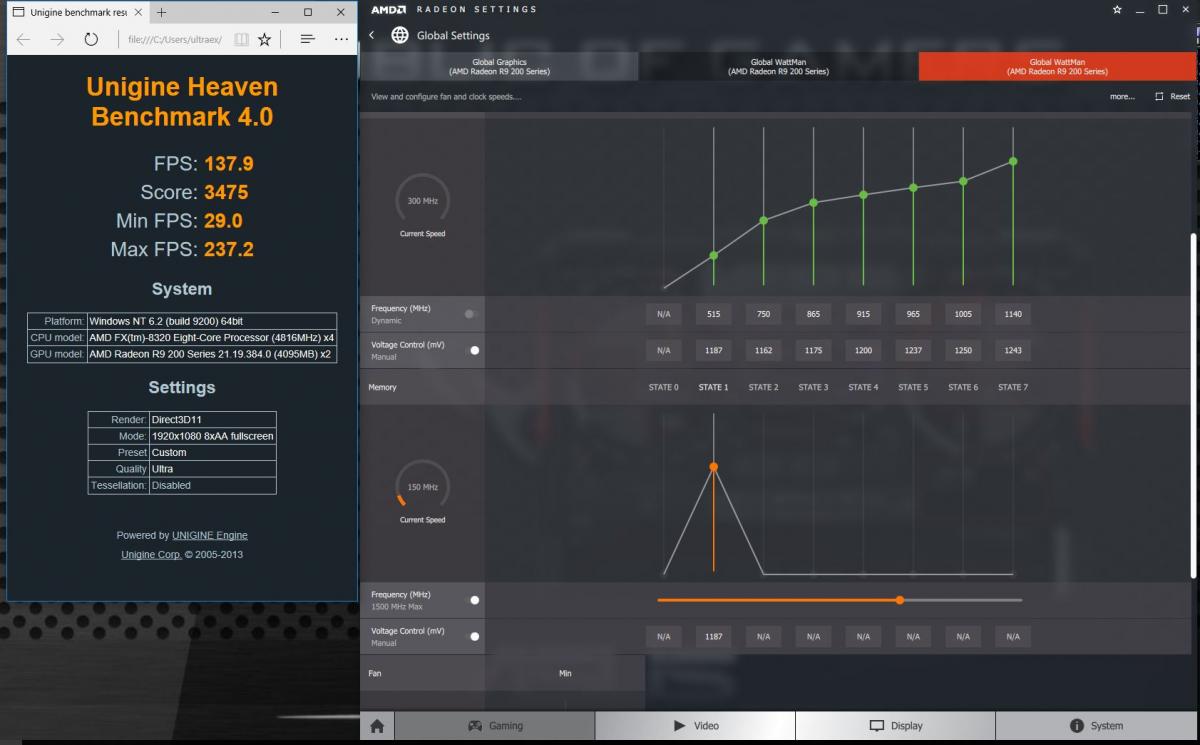Open the Unigine Corp. link

[151, 554]
